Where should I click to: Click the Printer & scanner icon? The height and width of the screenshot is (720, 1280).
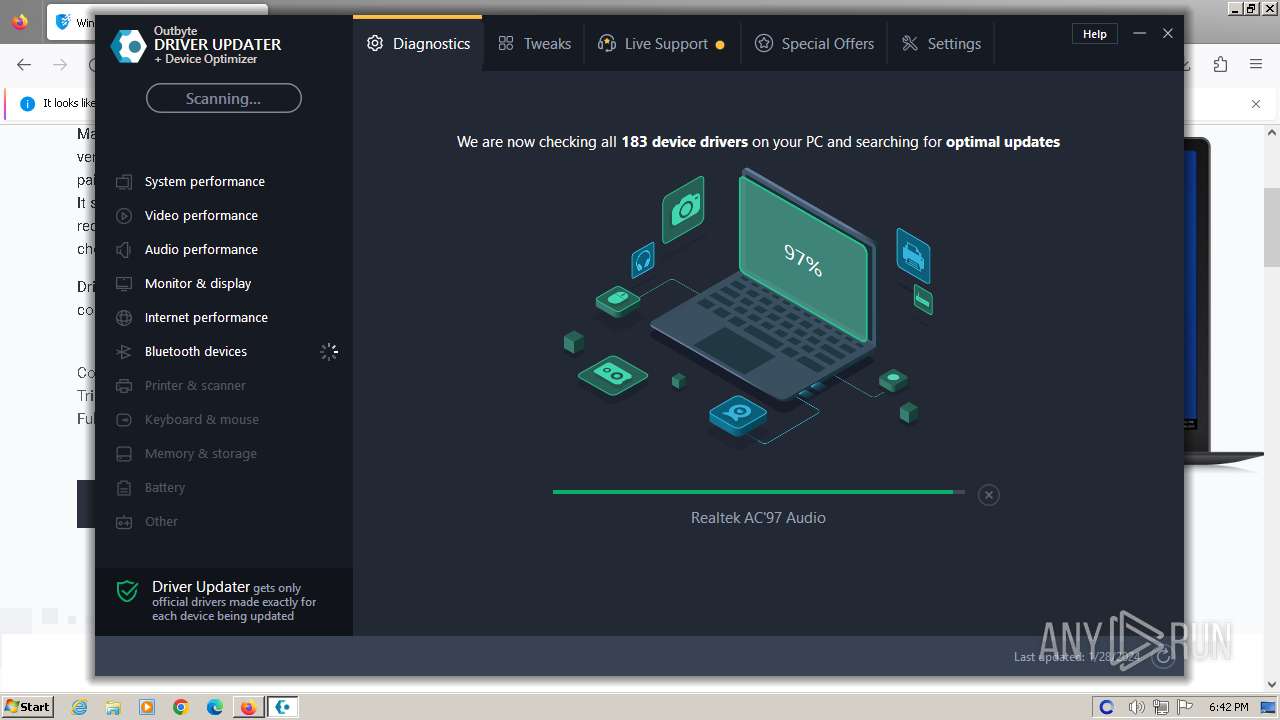pyautogui.click(x=124, y=386)
